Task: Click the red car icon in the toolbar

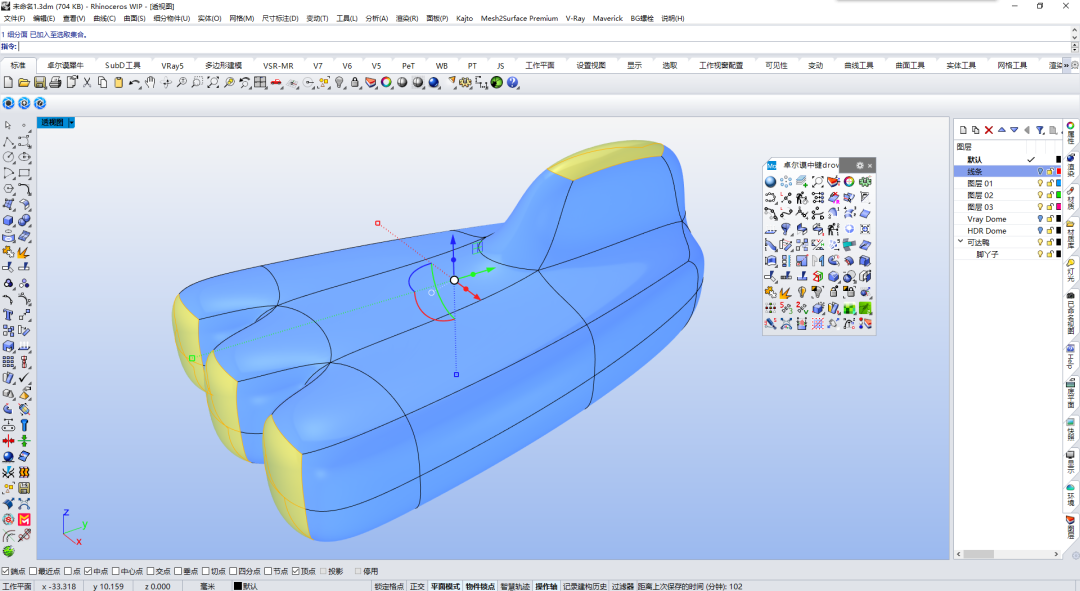Action: coord(276,83)
